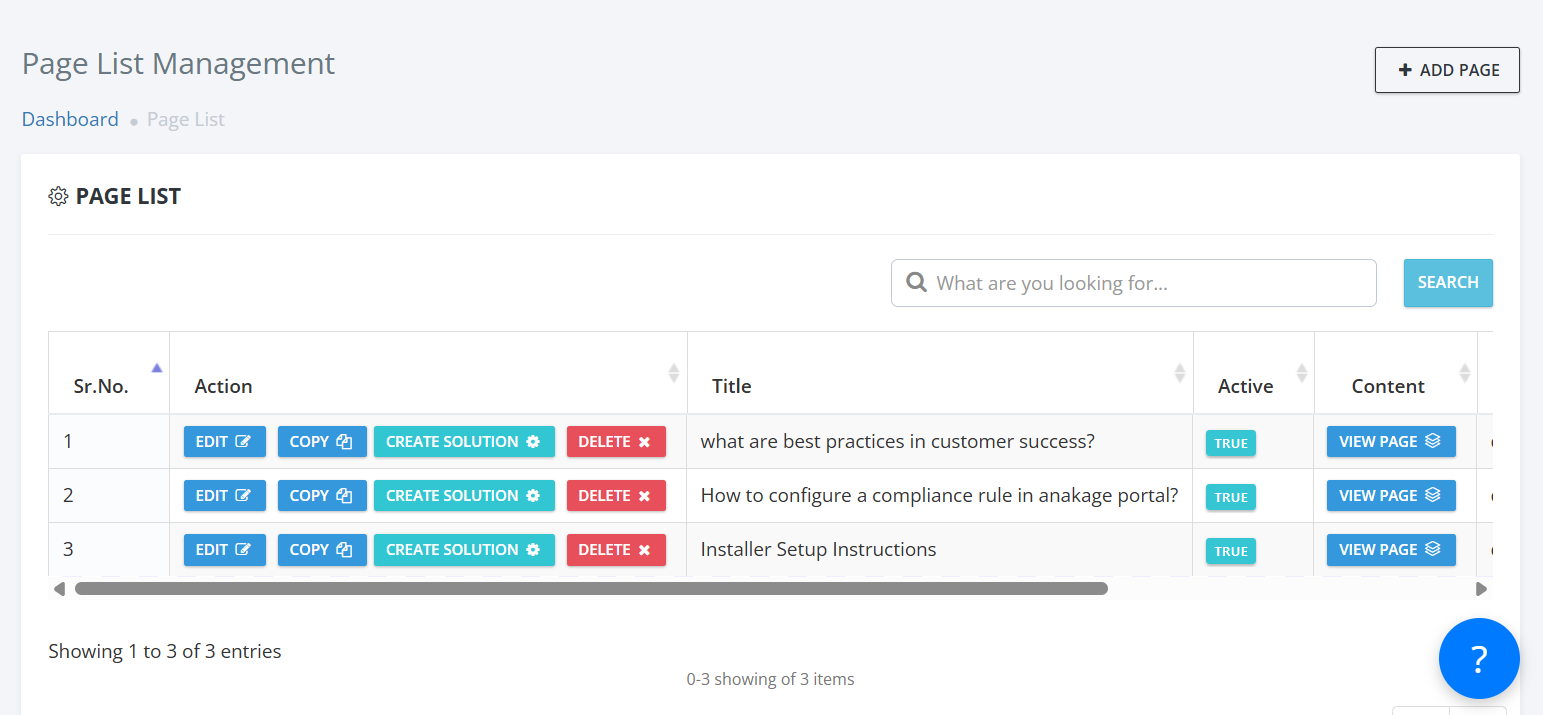Delete the customer success page in row 1
Image resolution: width=1543 pixels, height=715 pixels.
point(616,442)
